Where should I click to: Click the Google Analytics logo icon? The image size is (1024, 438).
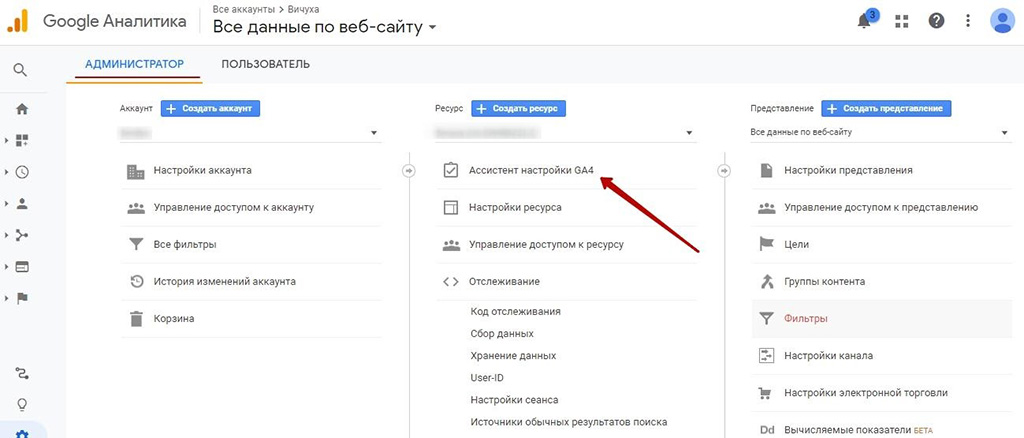click(18, 22)
